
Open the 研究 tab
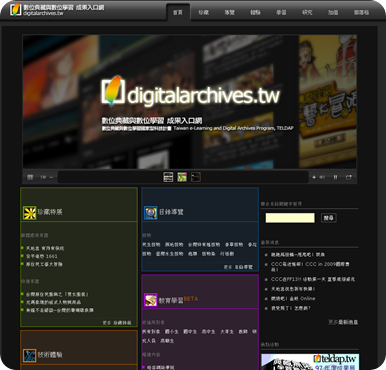pos(307,12)
